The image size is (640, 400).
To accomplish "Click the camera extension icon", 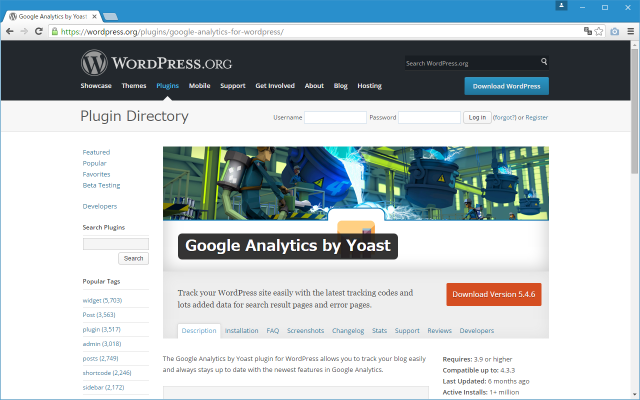I will coord(615,31).
